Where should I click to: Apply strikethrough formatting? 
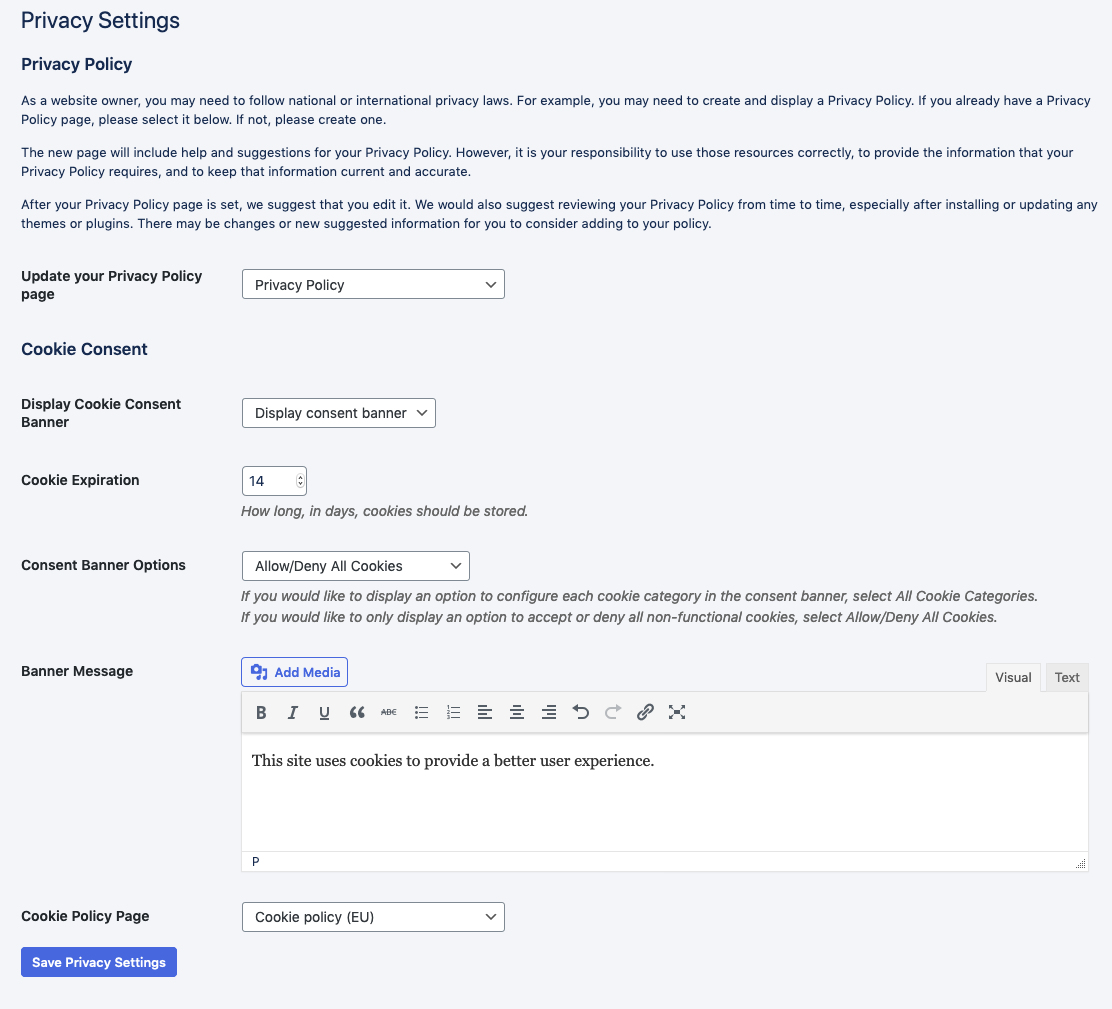pos(389,712)
